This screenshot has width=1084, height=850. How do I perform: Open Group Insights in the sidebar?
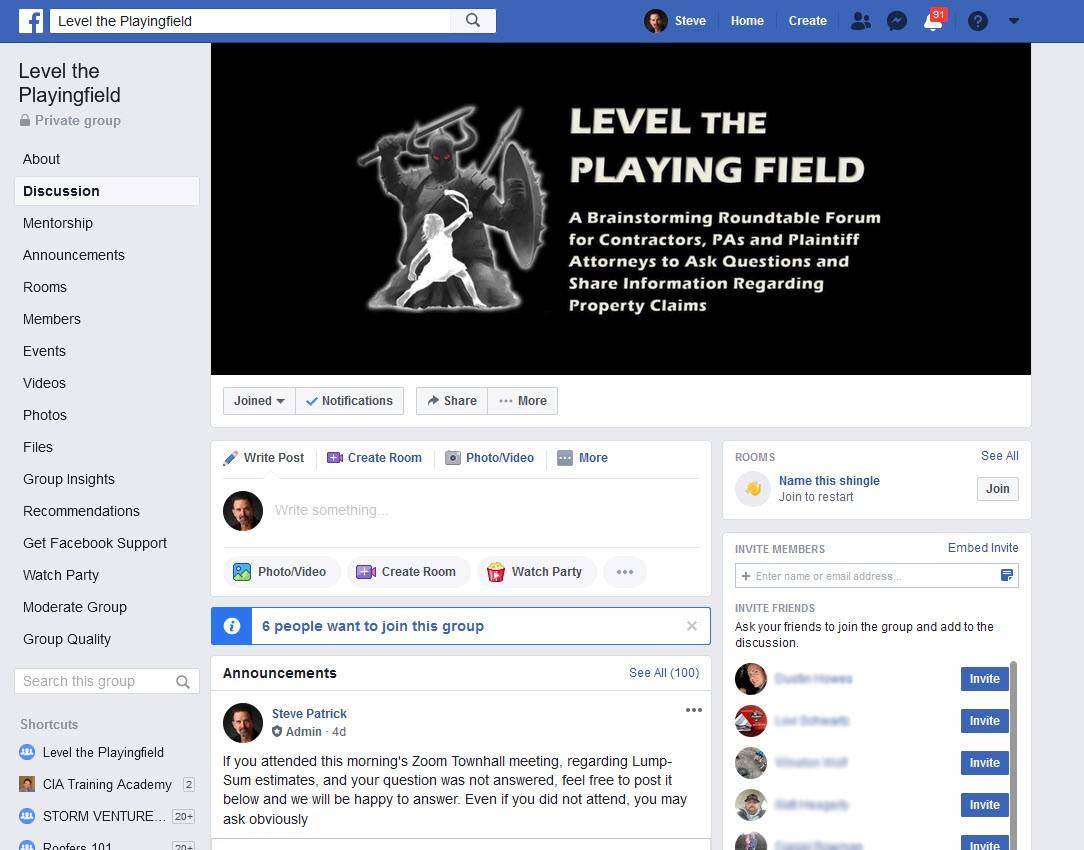(68, 479)
